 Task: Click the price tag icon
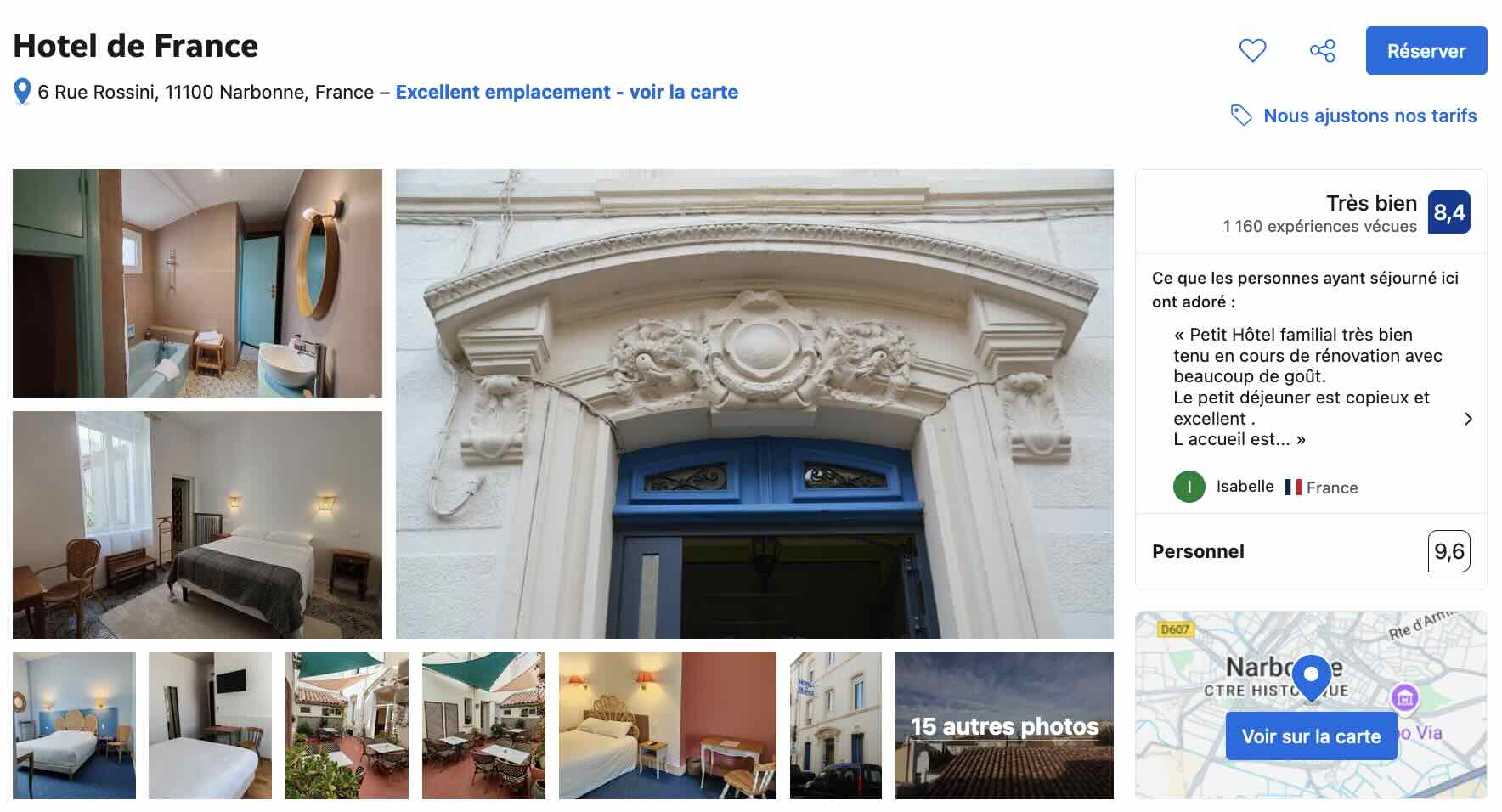pos(1241,116)
